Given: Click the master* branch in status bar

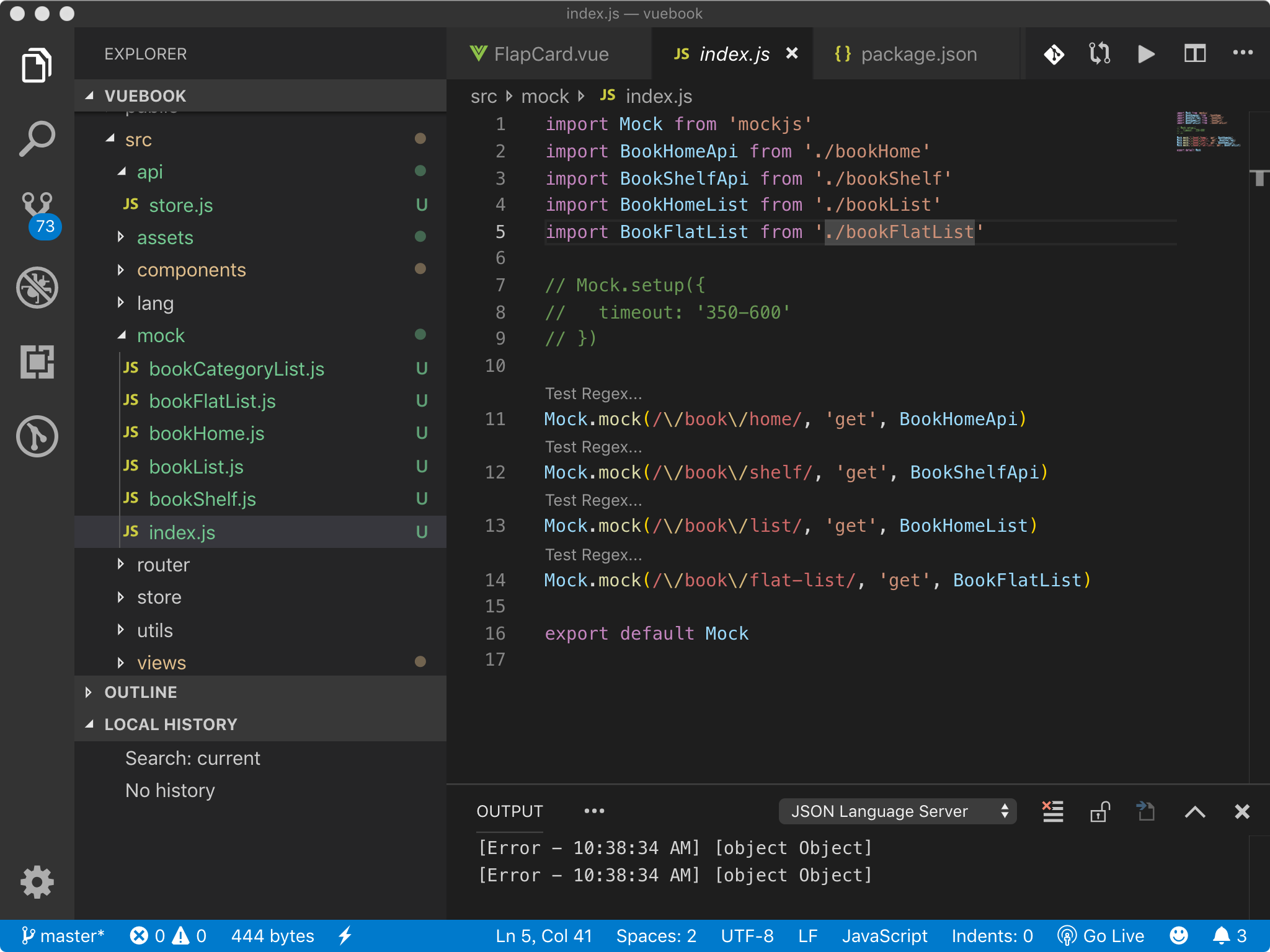Looking at the screenshot, I should 63,936.
